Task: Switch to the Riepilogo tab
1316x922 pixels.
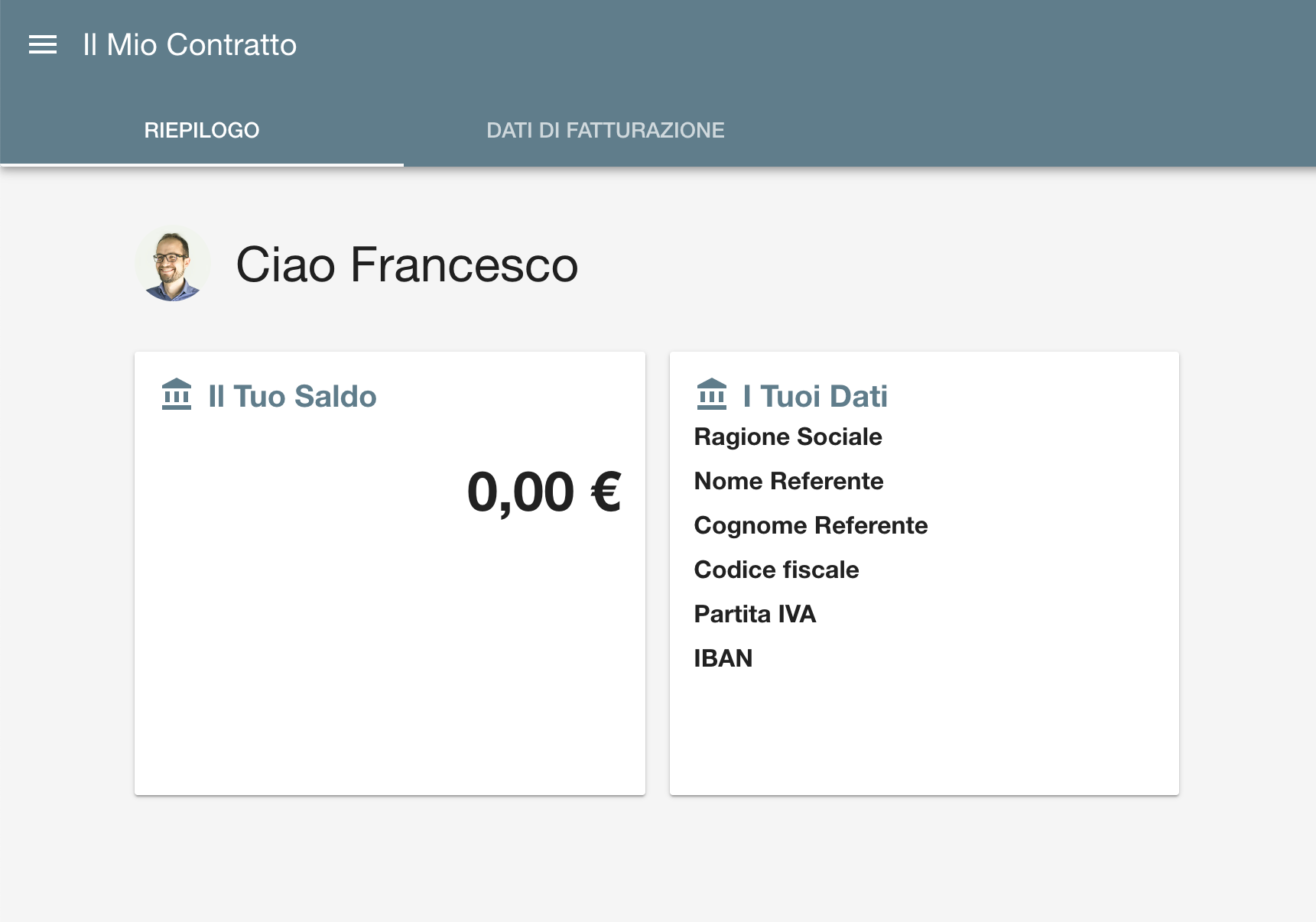Action: pos(202,130)
